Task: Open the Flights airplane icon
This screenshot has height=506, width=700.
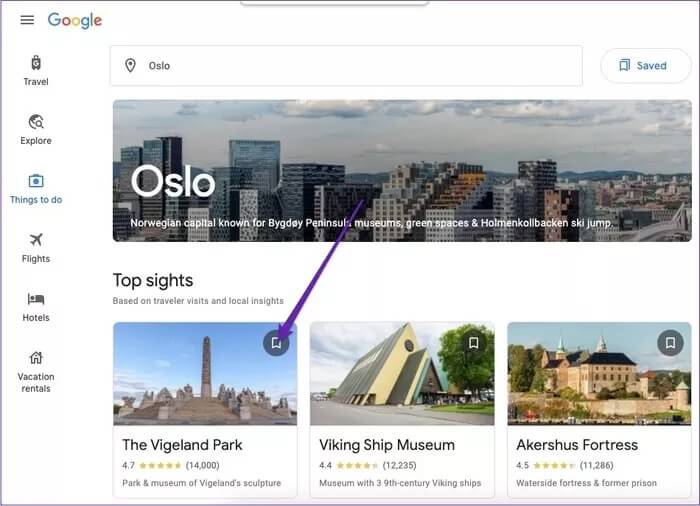Action: (x=36, y=240)
